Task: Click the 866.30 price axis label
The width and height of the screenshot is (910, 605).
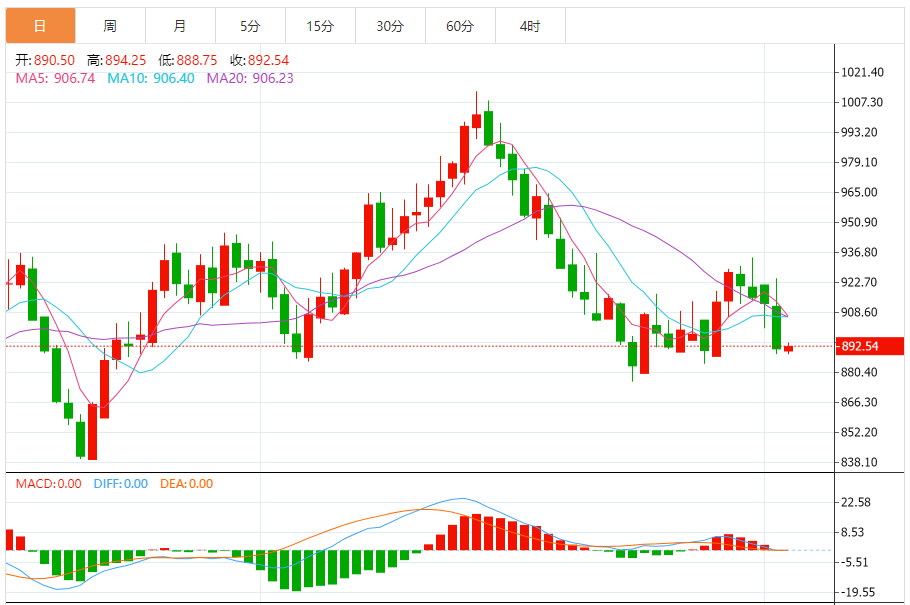Action: pos(859,402)
